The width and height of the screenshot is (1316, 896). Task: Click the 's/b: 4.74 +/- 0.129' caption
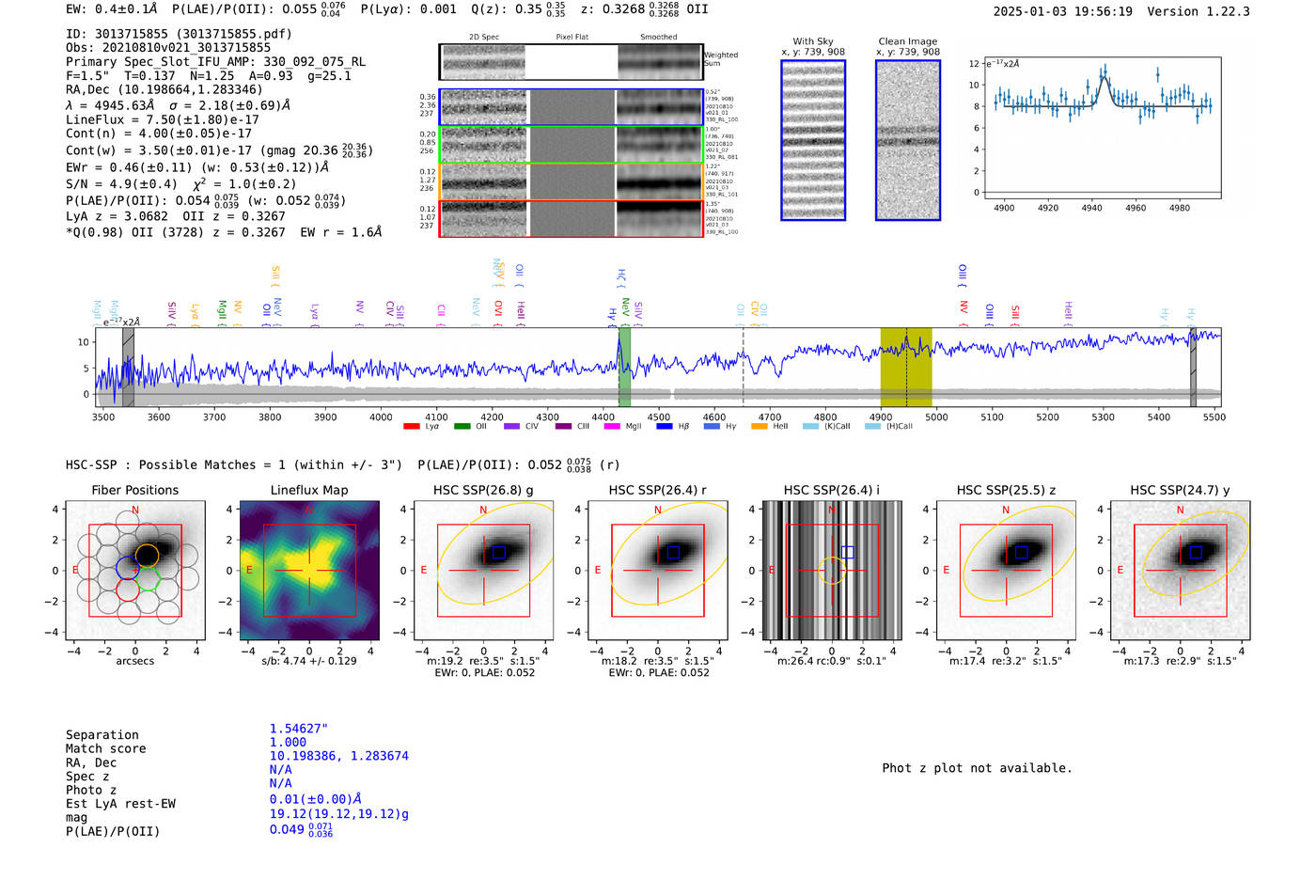tap(309, 661)
